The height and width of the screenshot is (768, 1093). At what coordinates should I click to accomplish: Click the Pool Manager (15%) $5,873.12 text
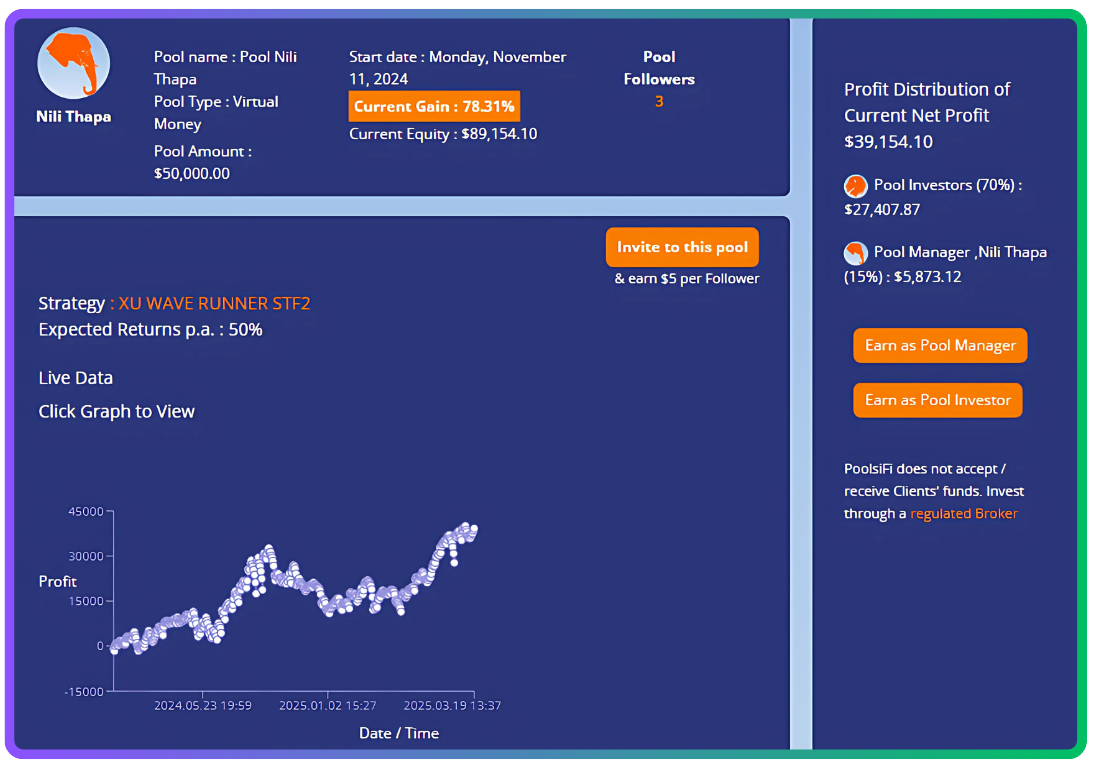[945, 264]
